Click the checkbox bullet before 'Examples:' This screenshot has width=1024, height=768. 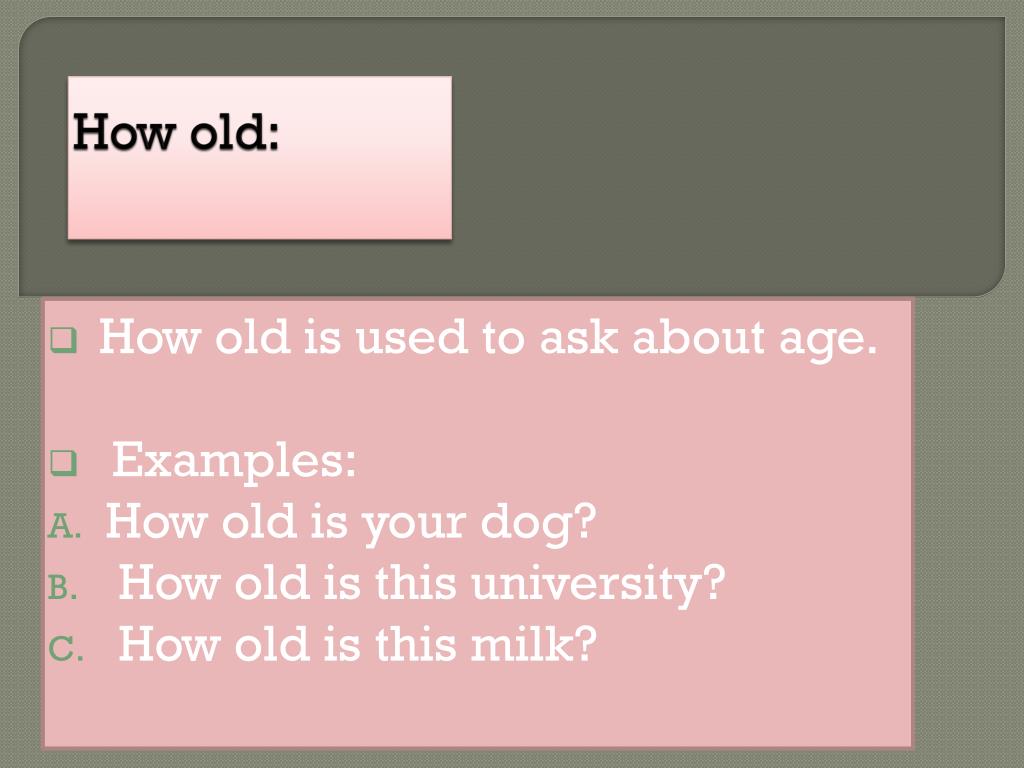click(64, 462)
